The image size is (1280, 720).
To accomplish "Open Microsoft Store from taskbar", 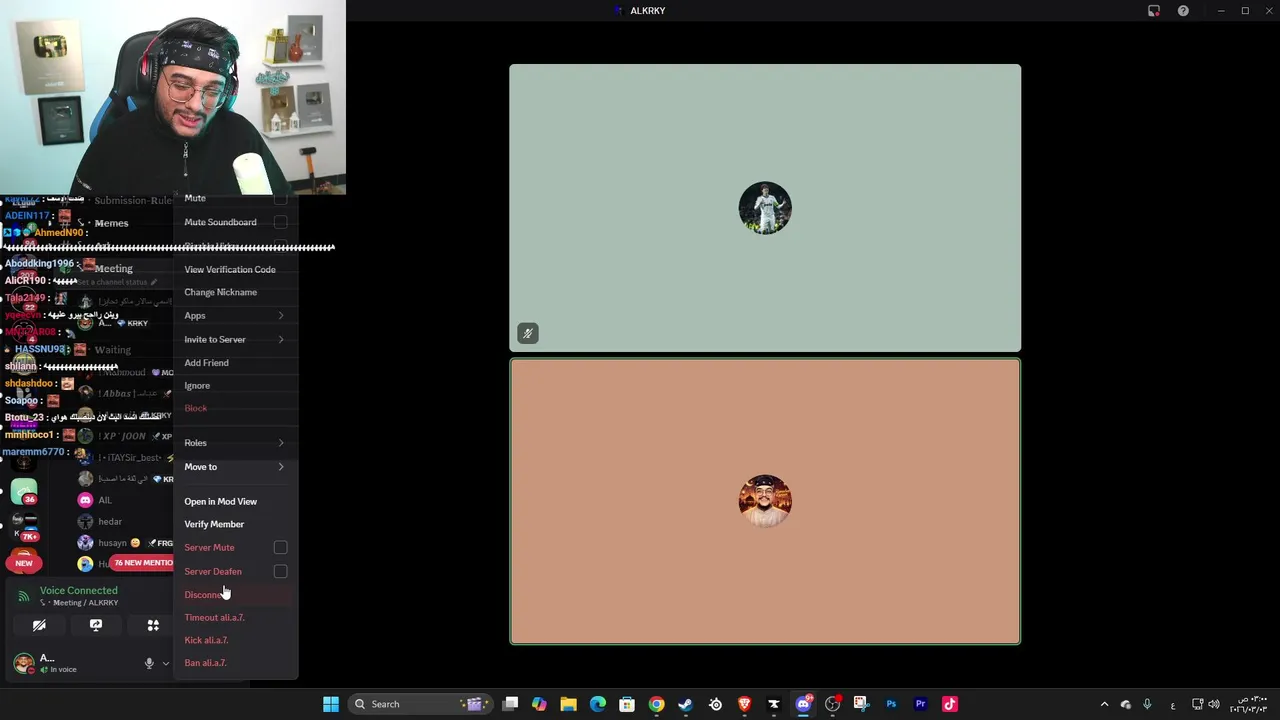I will [627, 704].
